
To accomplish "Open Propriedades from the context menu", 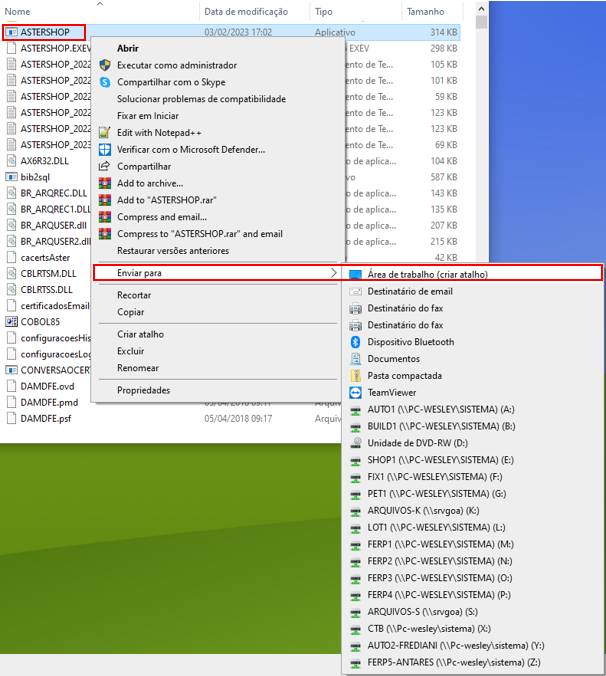I will coord(144,390).
